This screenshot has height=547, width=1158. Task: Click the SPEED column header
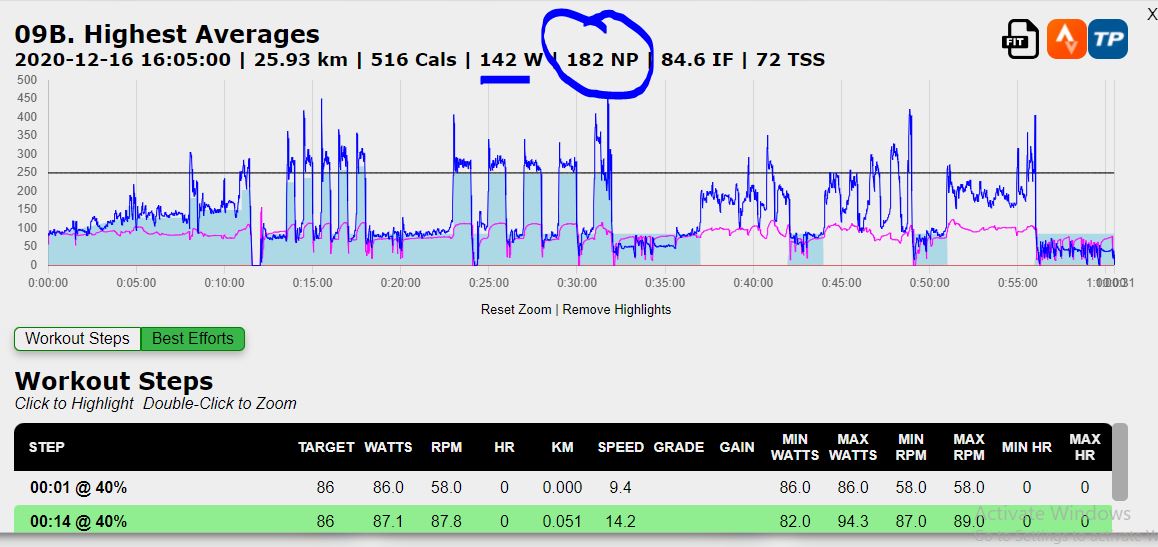[620, 447]
